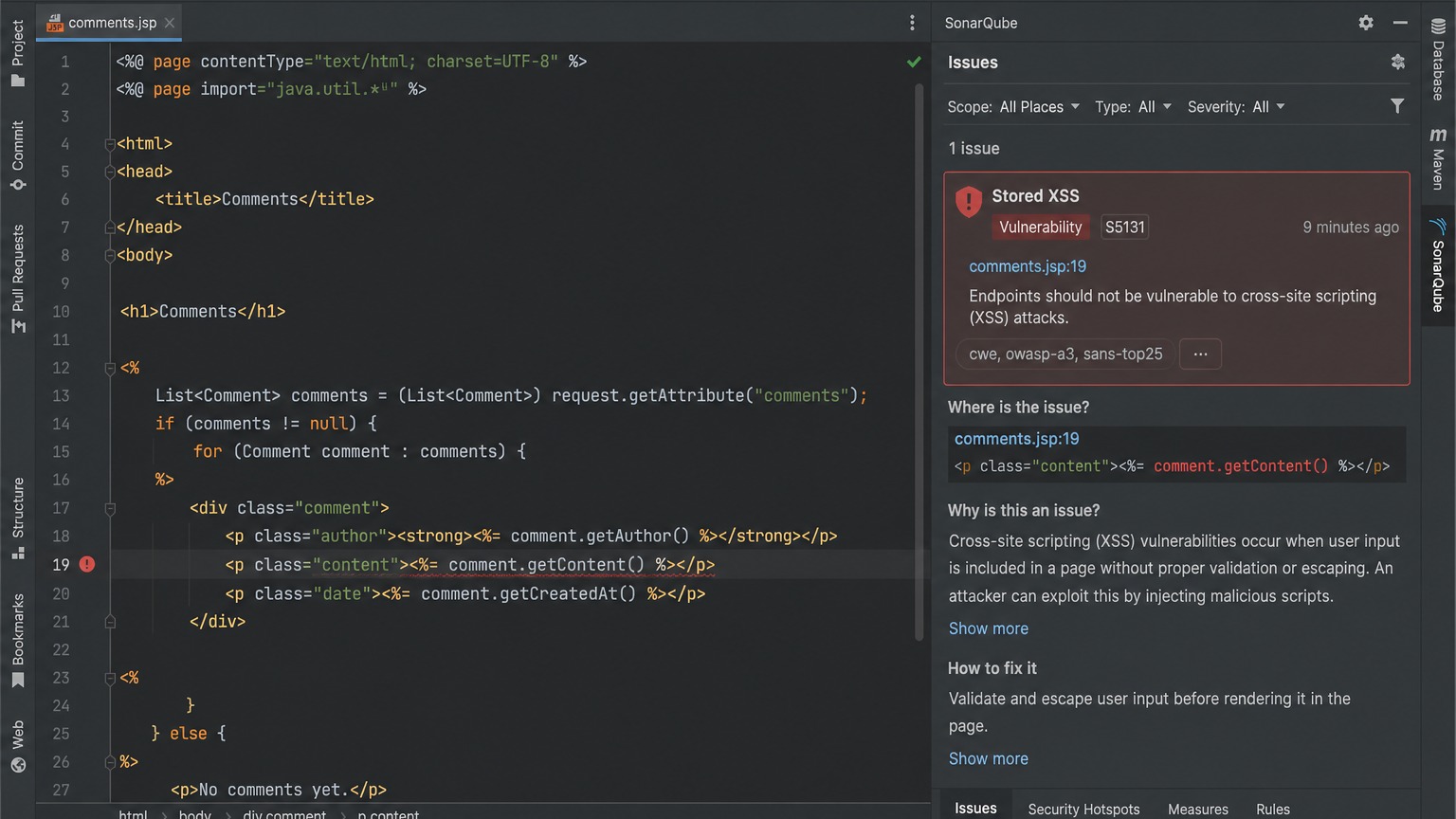This screenshot has height=819, width=1456.
Task: Open the Bookmarks tool window
Action: tap(17, 640)
